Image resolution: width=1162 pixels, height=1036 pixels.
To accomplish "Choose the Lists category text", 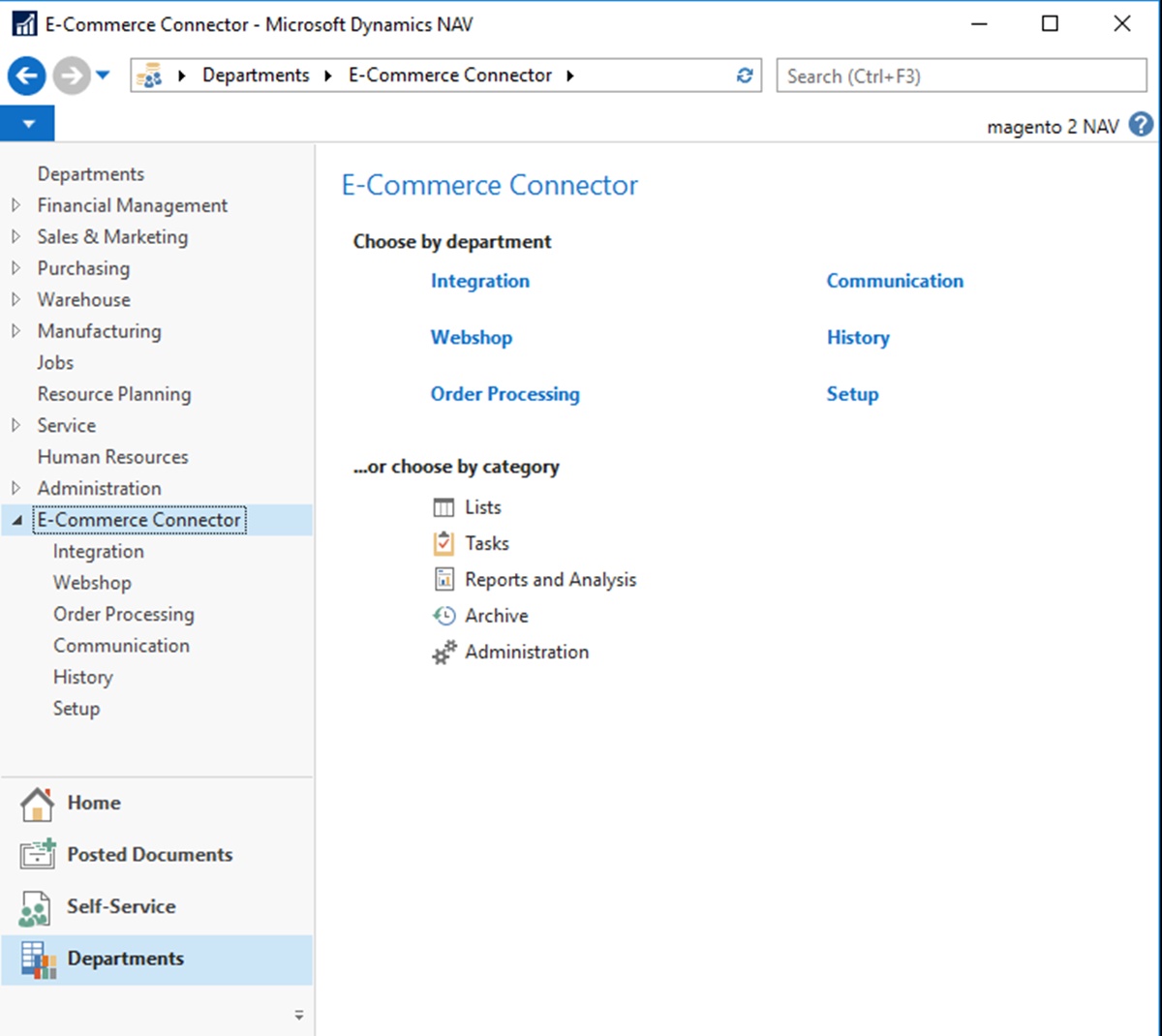I will pos(483,507).
